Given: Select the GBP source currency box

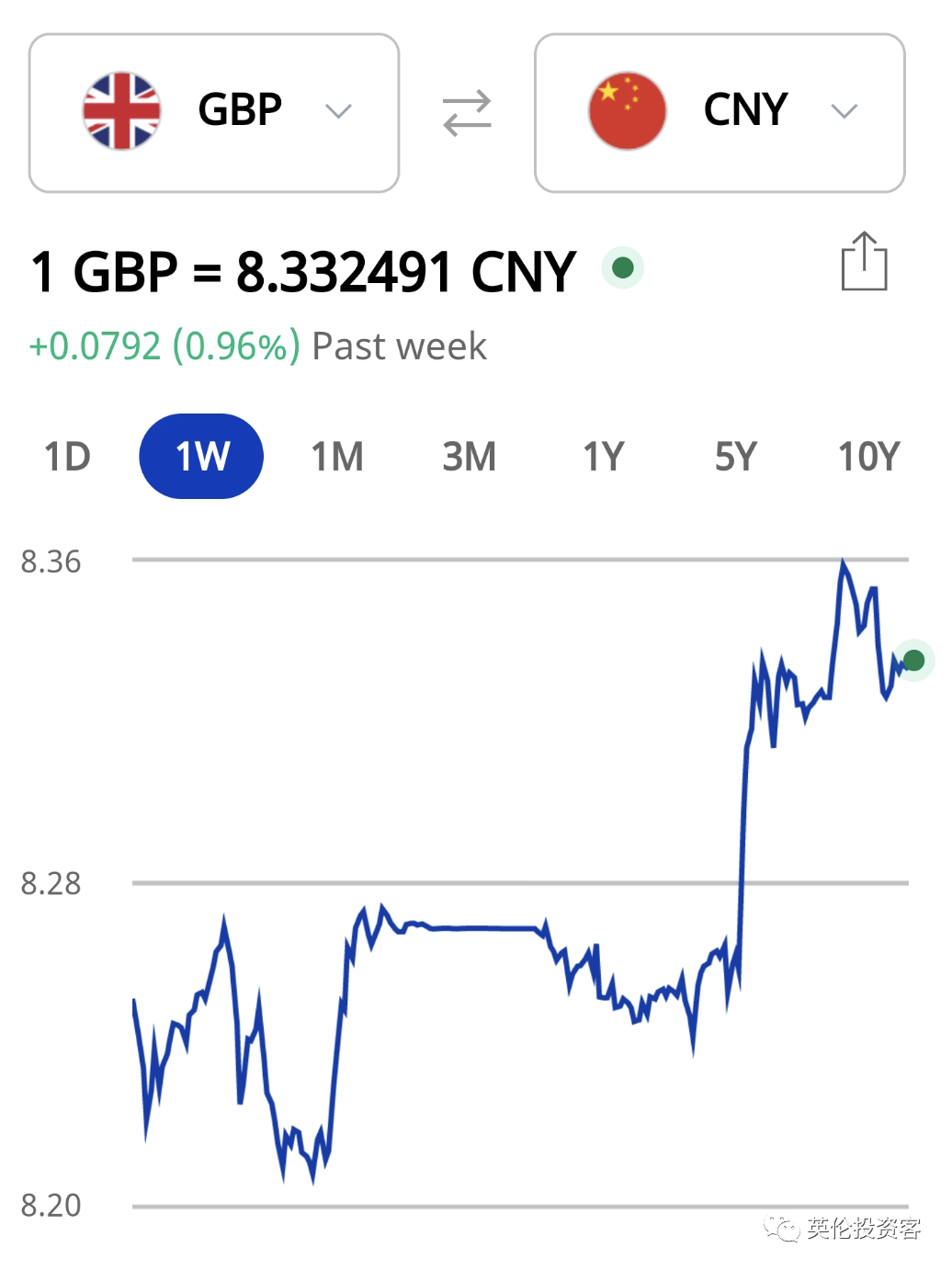Looking at the screenshot, I should 214,113.
